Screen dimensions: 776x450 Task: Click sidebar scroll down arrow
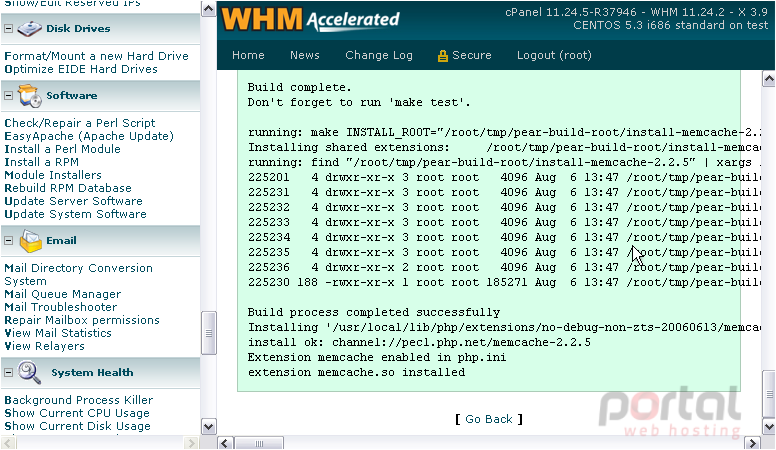click(x=208, y=426)
